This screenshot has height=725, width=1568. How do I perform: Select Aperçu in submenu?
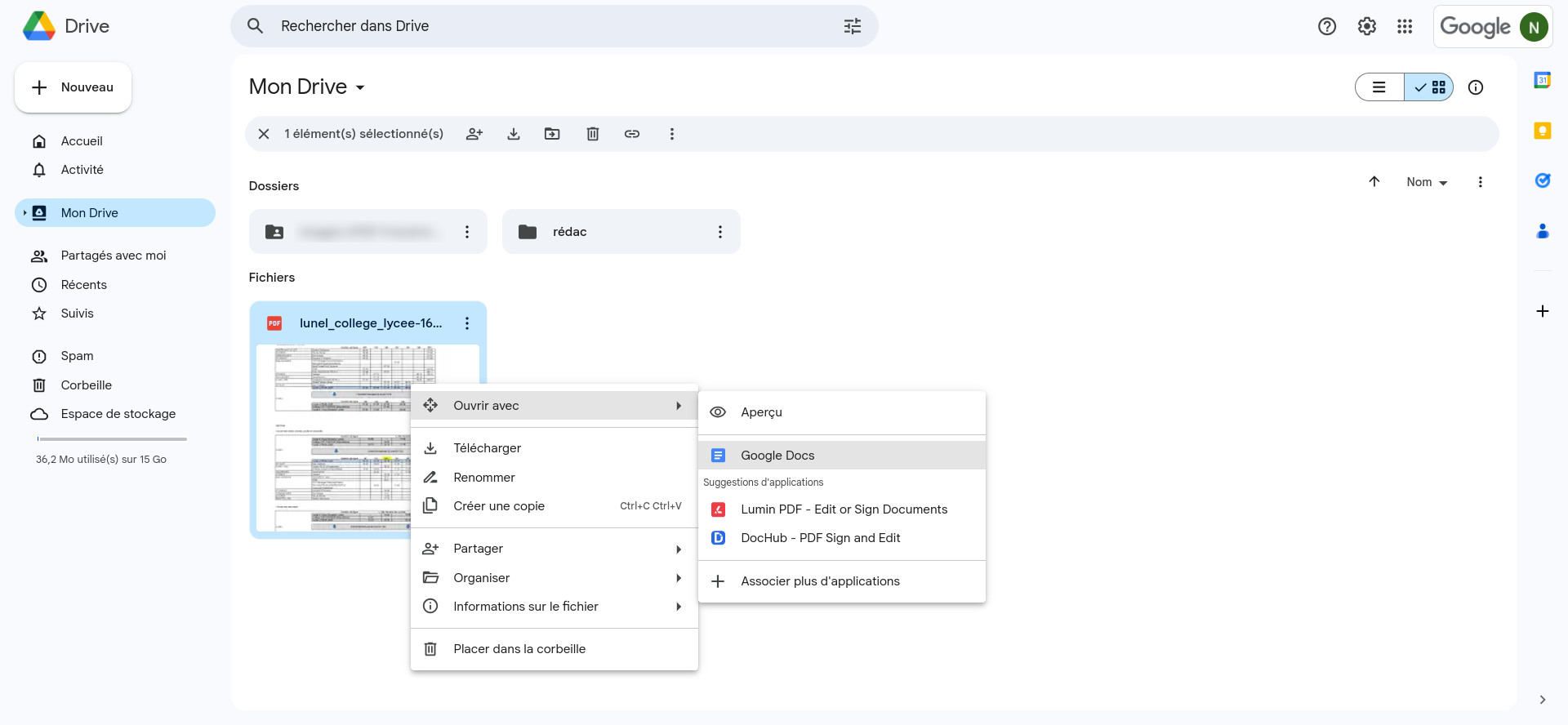pos(842,412)
